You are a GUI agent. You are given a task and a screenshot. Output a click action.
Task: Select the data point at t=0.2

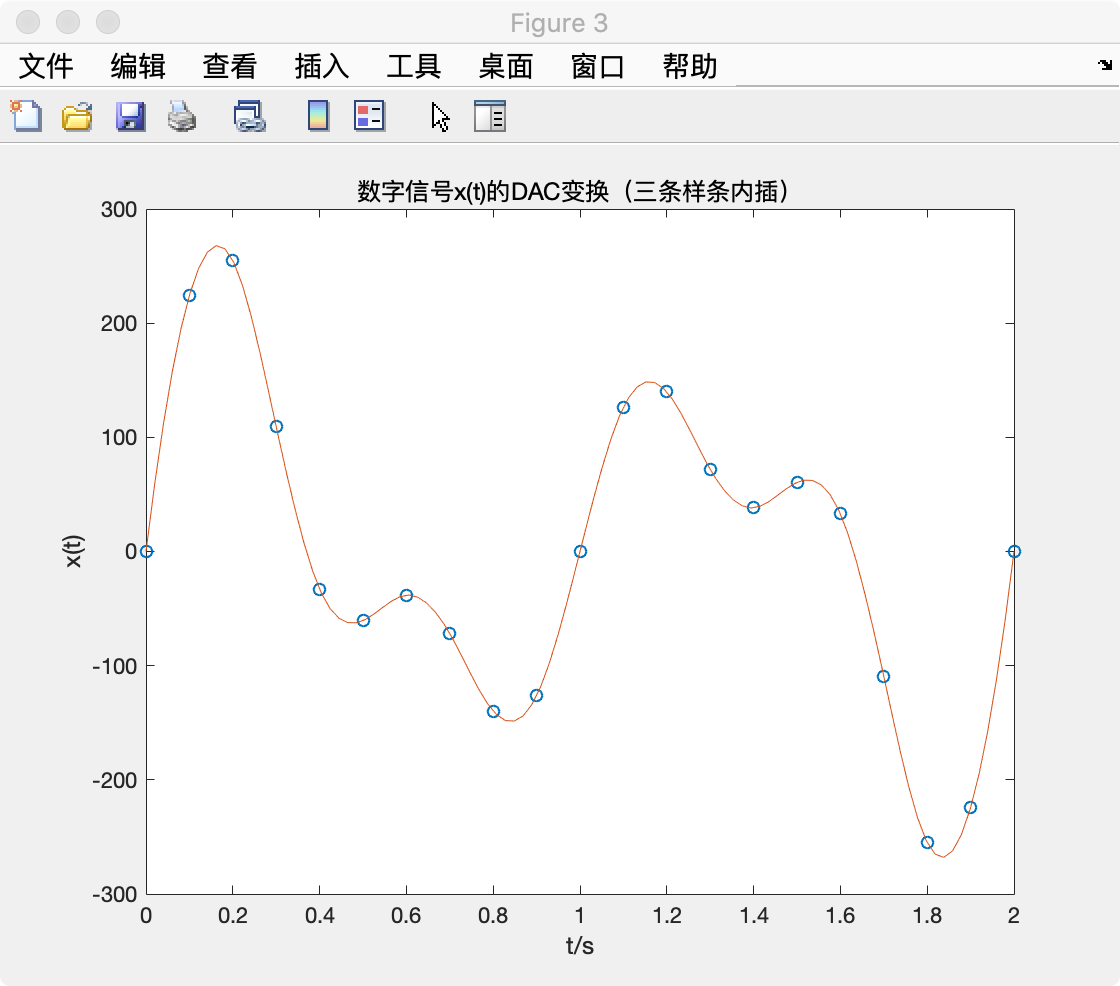pos(232,261)
